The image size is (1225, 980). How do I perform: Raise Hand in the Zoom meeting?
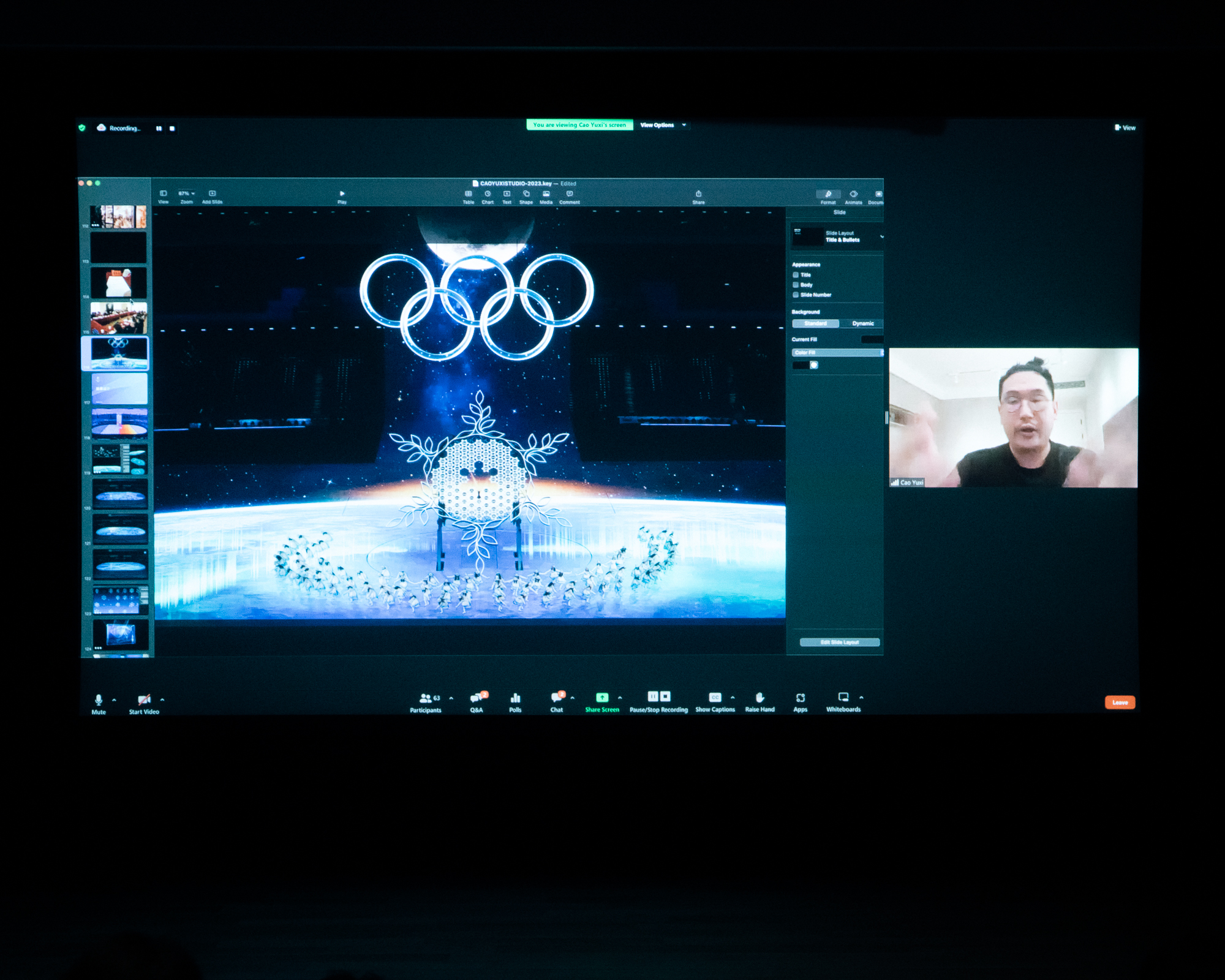759,702
